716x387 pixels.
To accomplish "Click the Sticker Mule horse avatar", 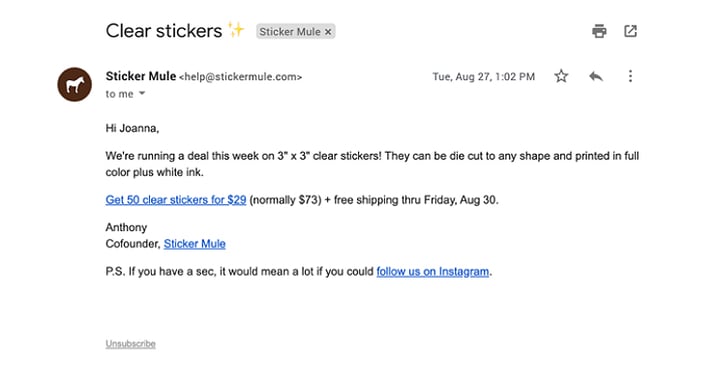I will coord(74,84).
